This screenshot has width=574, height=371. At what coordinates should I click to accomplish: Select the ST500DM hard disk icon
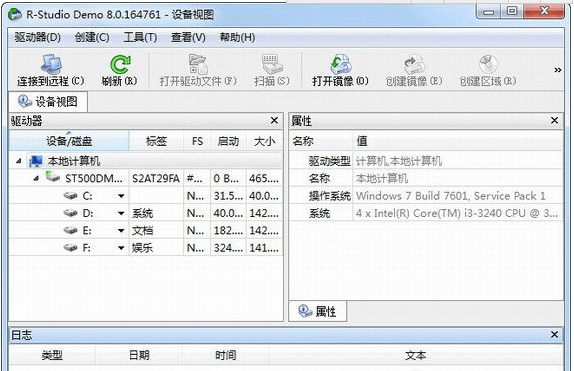(x=52, y=177)
